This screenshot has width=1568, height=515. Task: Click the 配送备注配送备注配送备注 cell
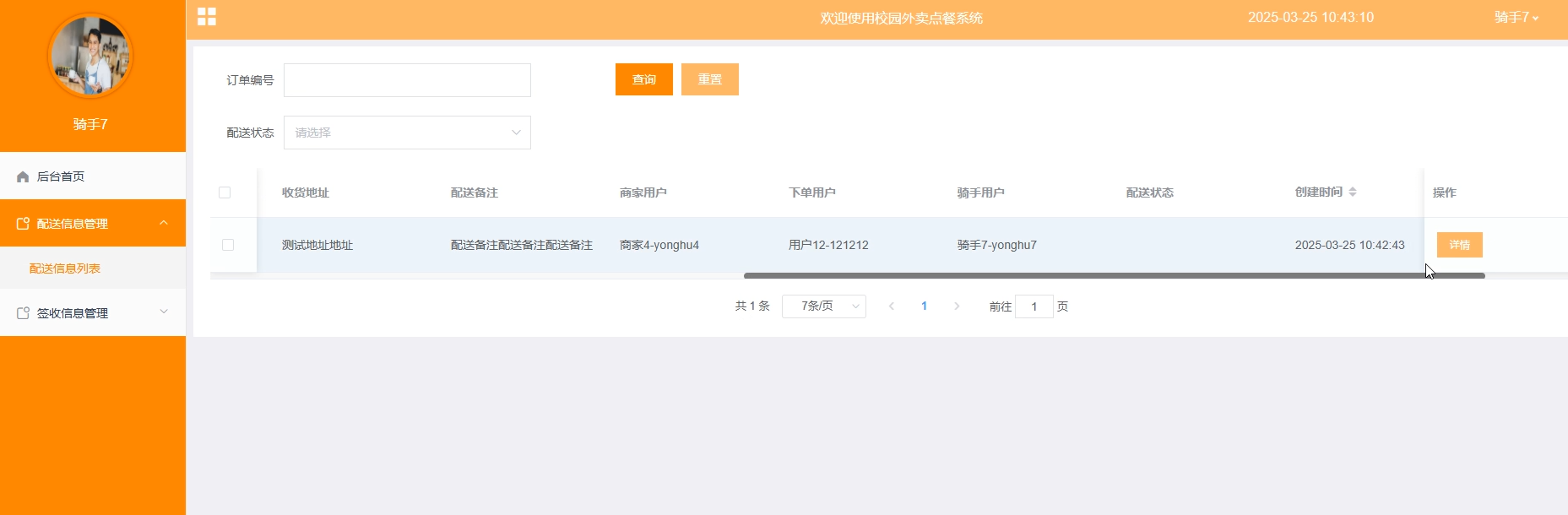(522, 245)
